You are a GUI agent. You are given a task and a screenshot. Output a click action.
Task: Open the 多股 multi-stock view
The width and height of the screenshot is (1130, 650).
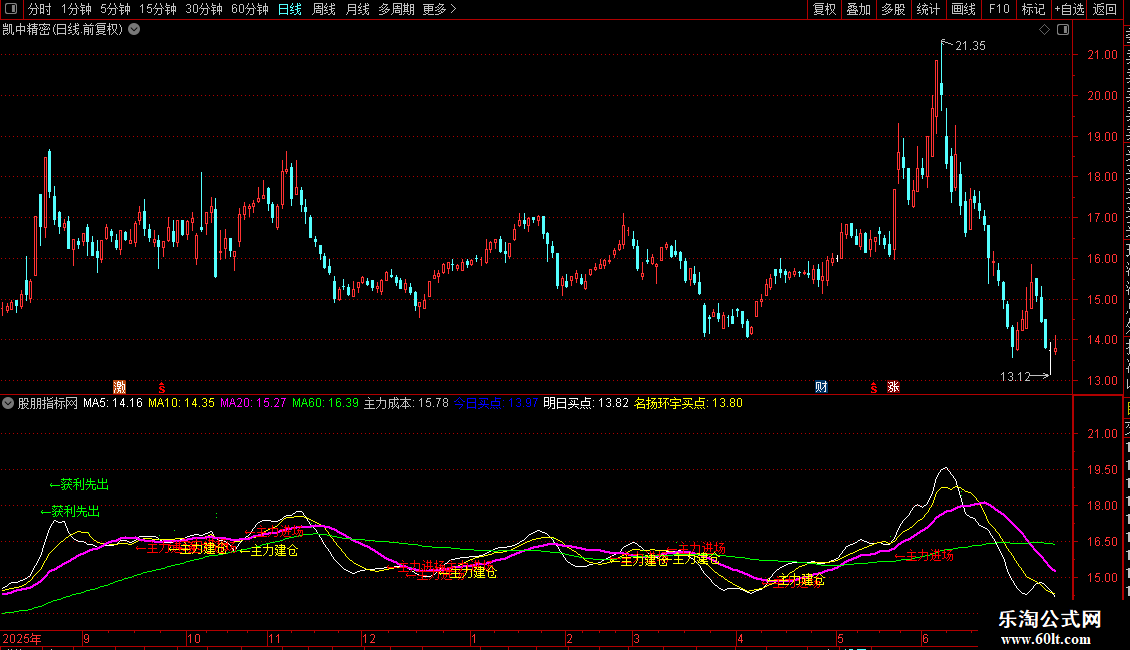pos(893,9)
